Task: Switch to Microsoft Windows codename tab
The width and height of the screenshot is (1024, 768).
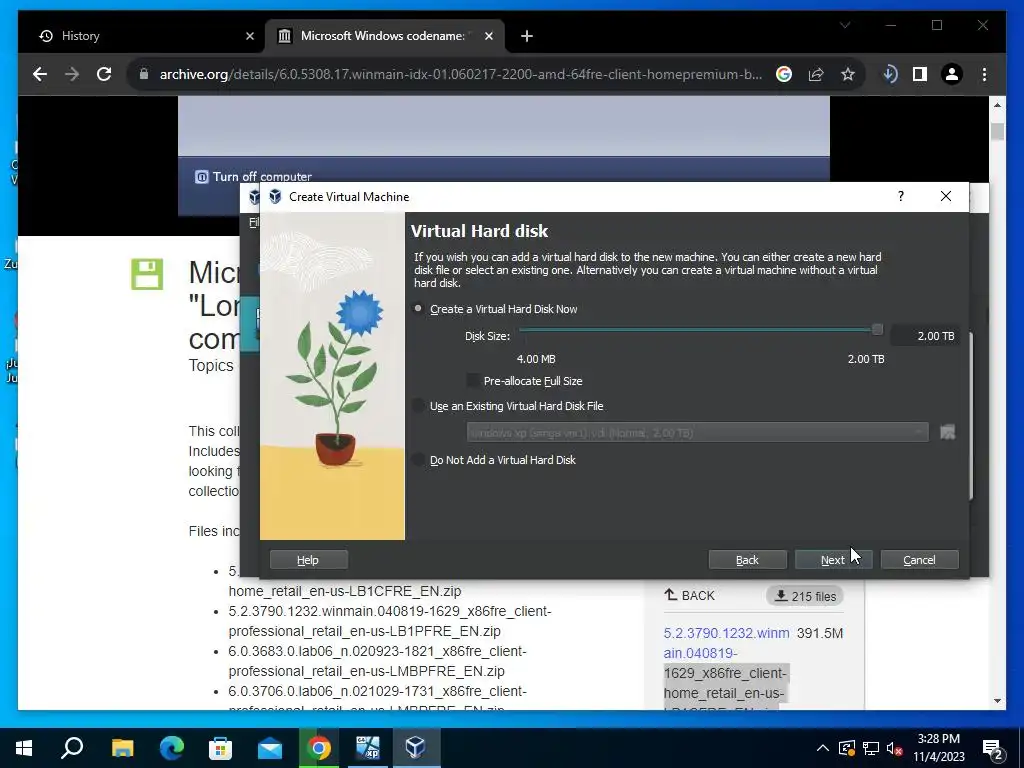Action: coord(382,36)
